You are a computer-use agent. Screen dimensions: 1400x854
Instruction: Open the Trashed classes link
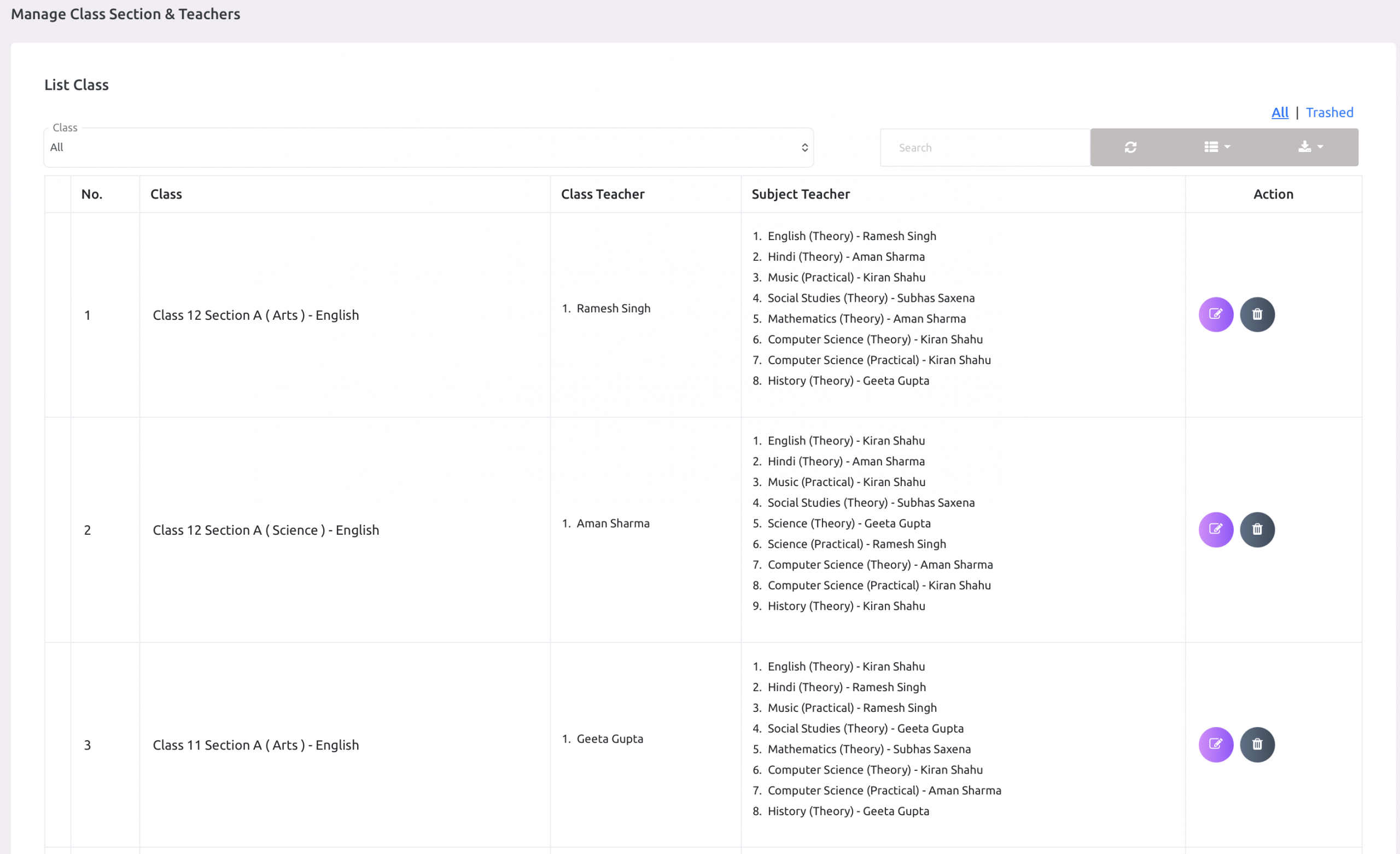click(x=1329, y=113)
